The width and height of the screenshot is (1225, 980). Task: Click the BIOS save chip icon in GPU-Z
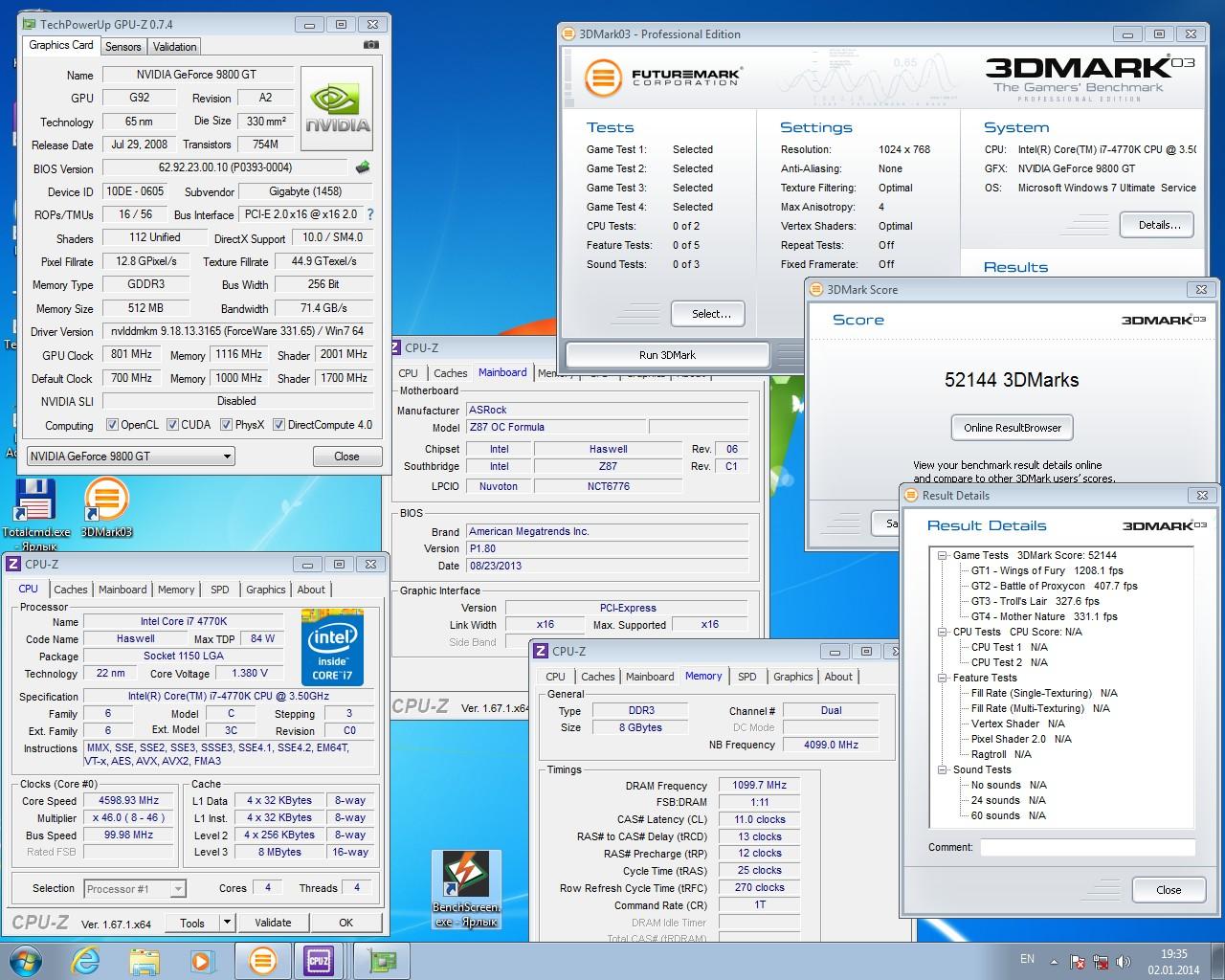coord(363,167)
